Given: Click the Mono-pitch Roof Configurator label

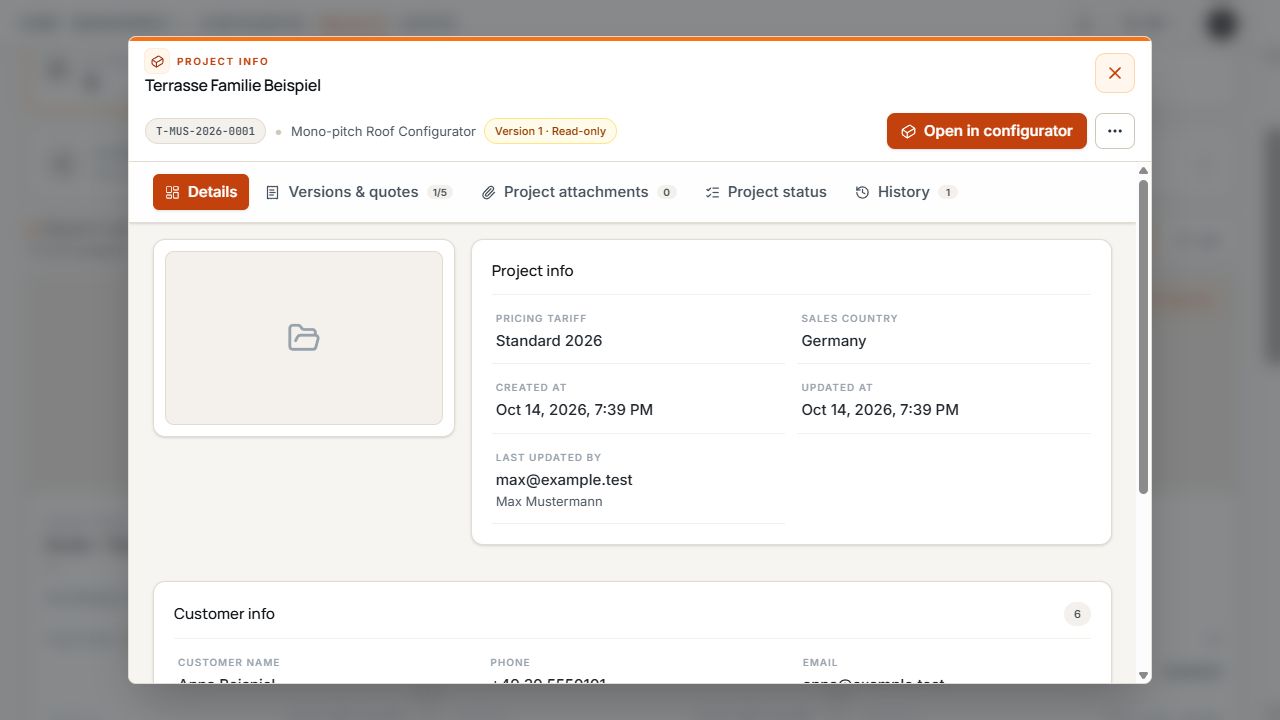Looking at the screenshot, I should click(x=383, y=131).
